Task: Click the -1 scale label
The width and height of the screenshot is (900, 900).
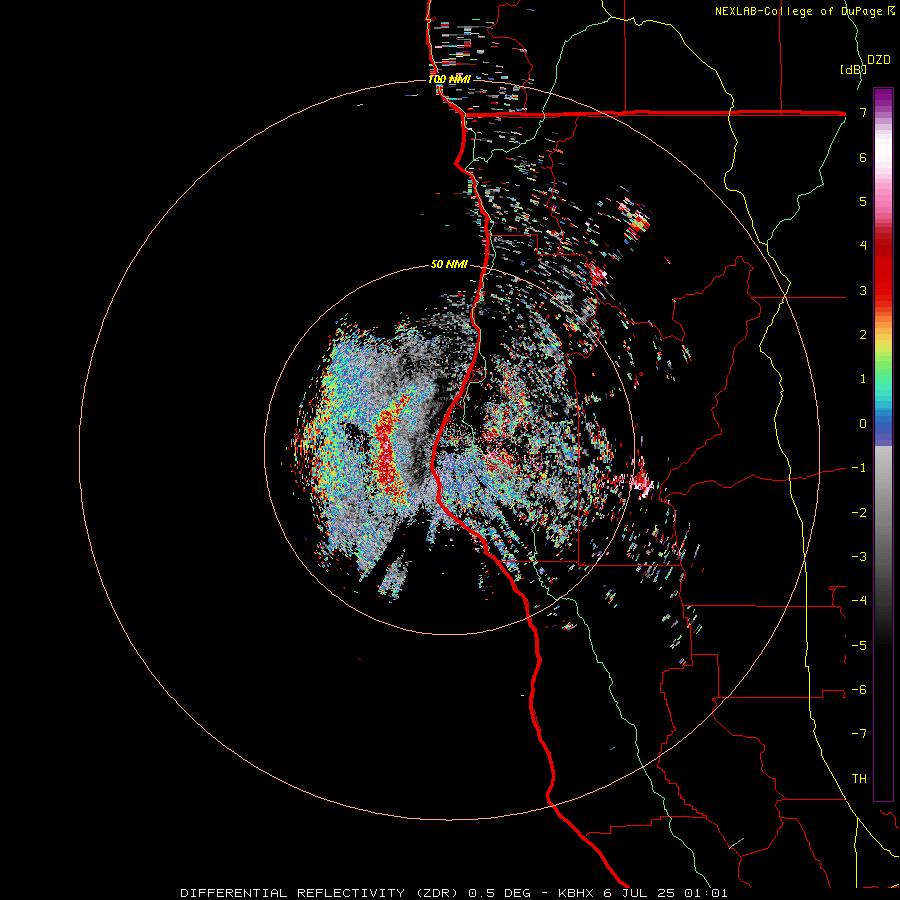Action: (x=859, y=468)
